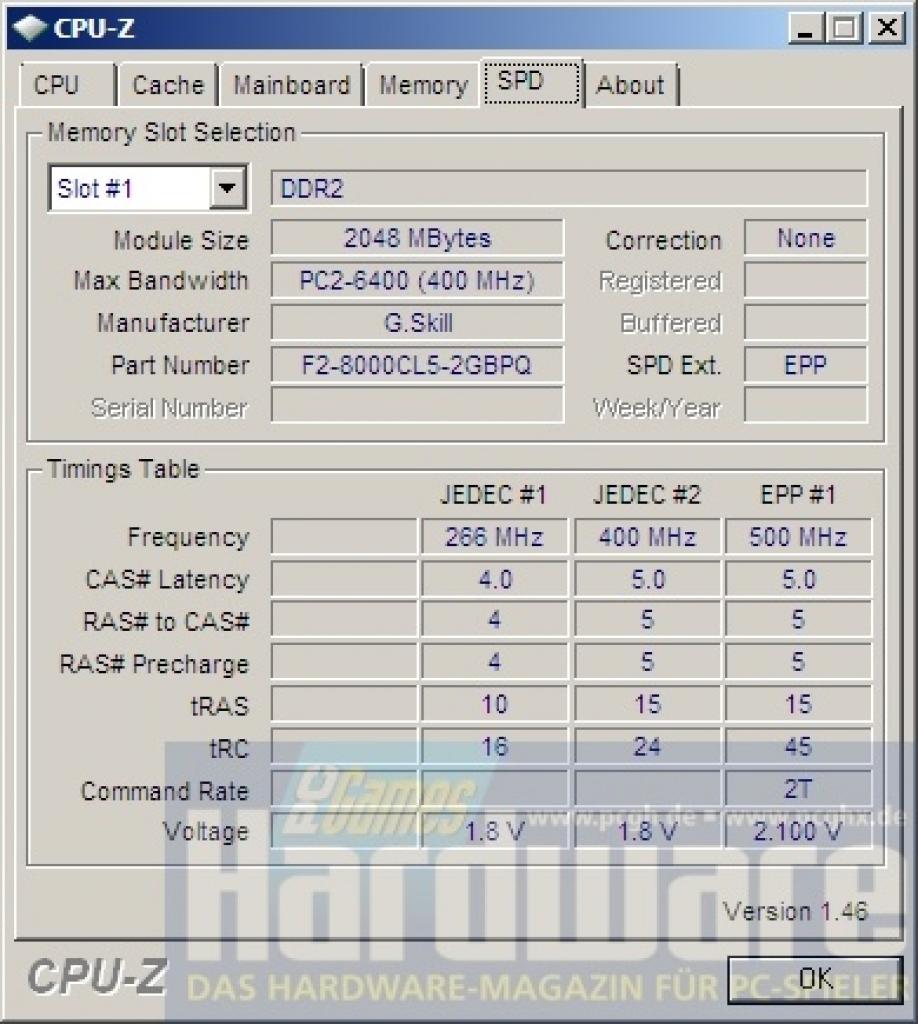Click the 400 MHz frequency cell
This screenshot has height=1024, width=918.
click(x=647, y=537)
